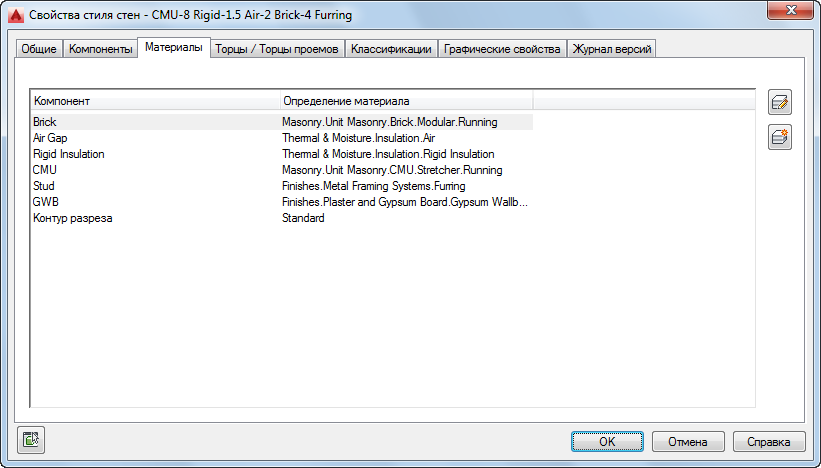Open the Графические свойства tab
This screenshot has height=468, width=821.
[x=502, y=49]
